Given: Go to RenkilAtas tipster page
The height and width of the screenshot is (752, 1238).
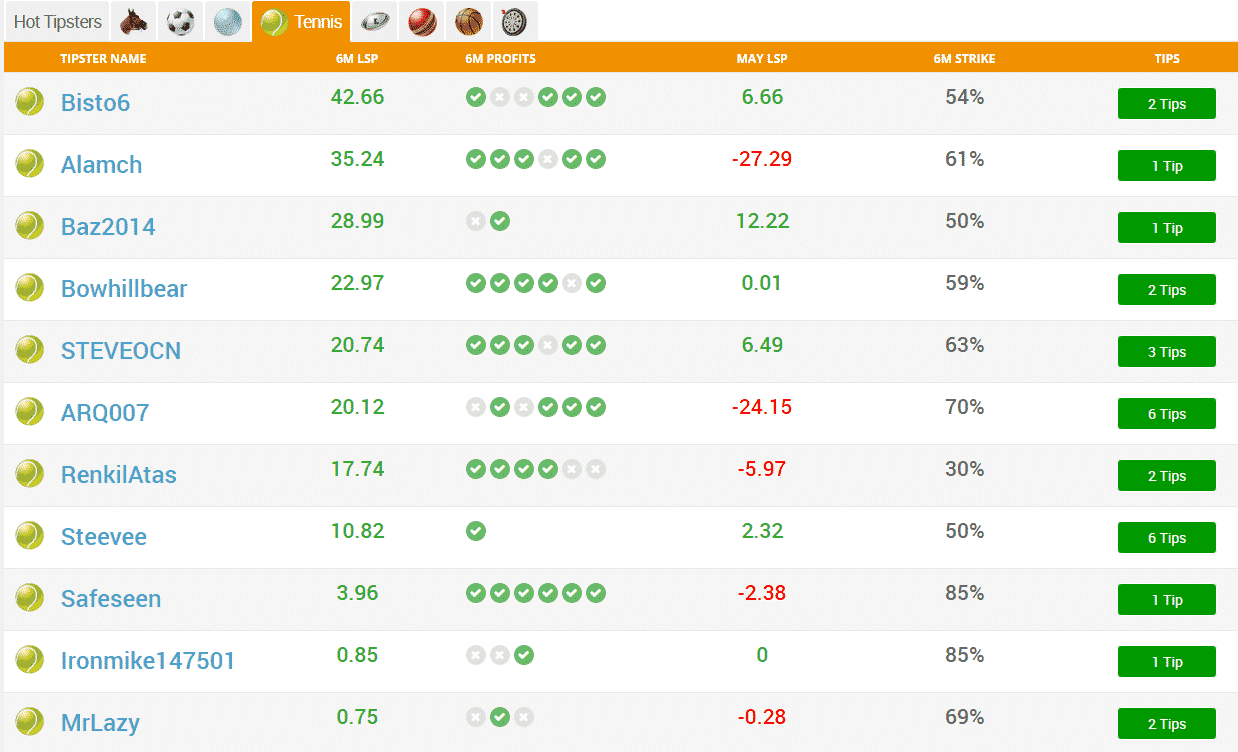Looking at the screenshot, I should [119, 475].
